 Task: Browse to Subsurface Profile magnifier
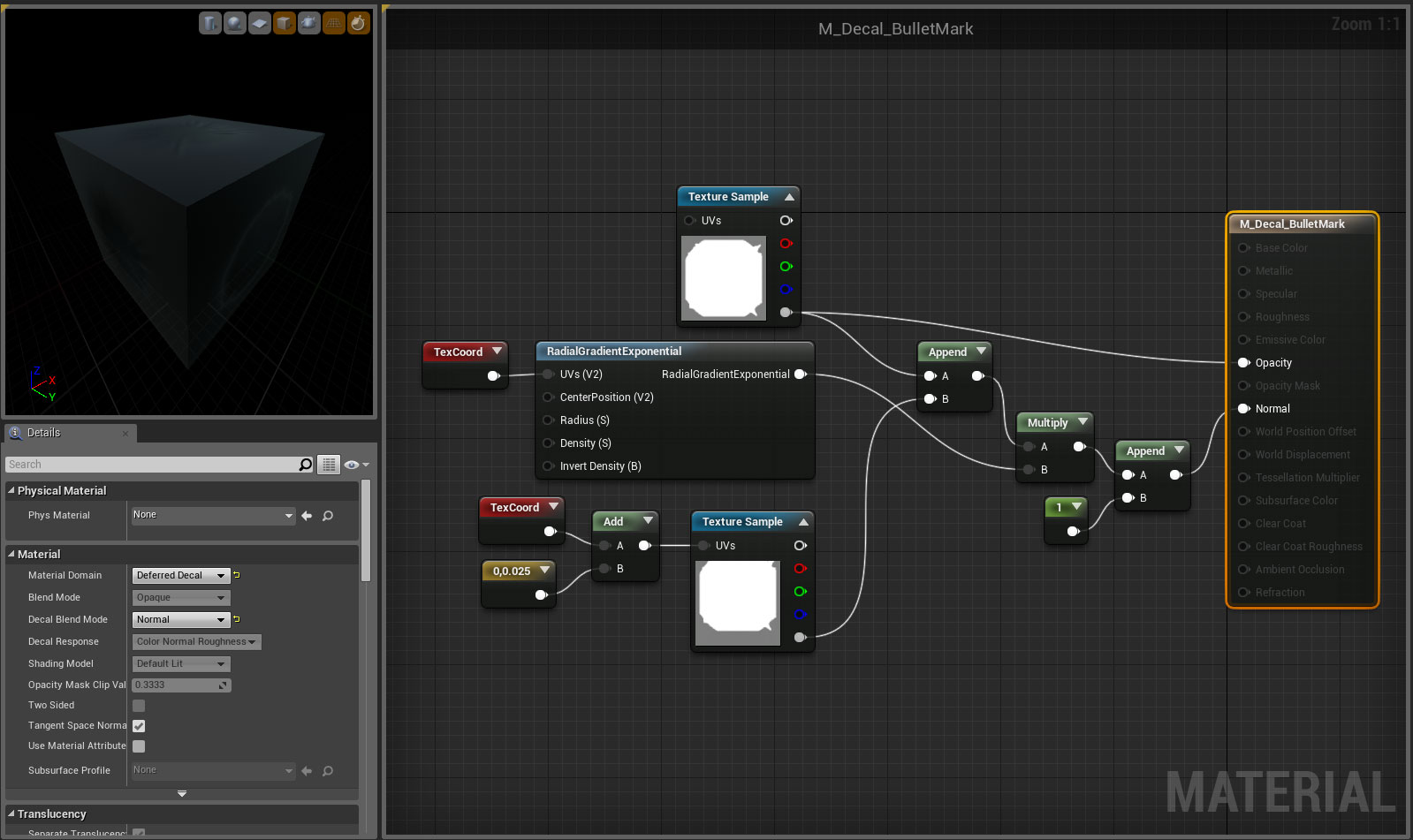click(328, 771)
